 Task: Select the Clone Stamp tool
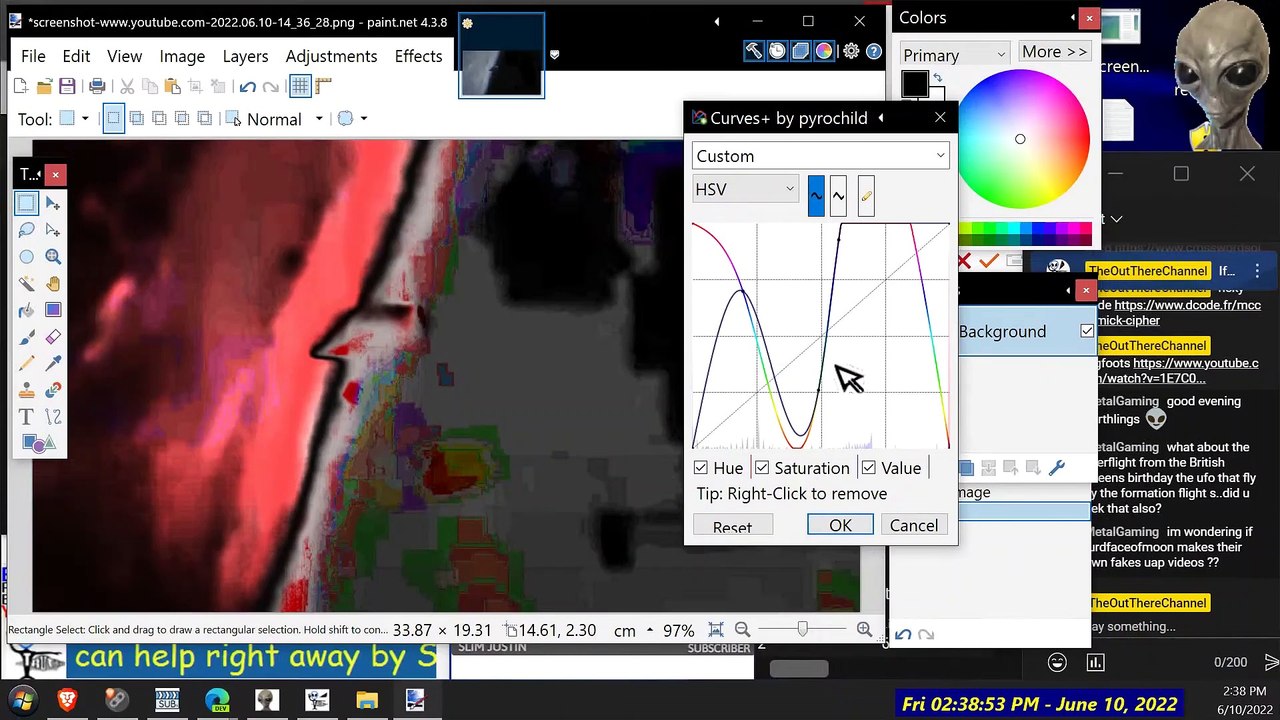click(x=26, y=390)
